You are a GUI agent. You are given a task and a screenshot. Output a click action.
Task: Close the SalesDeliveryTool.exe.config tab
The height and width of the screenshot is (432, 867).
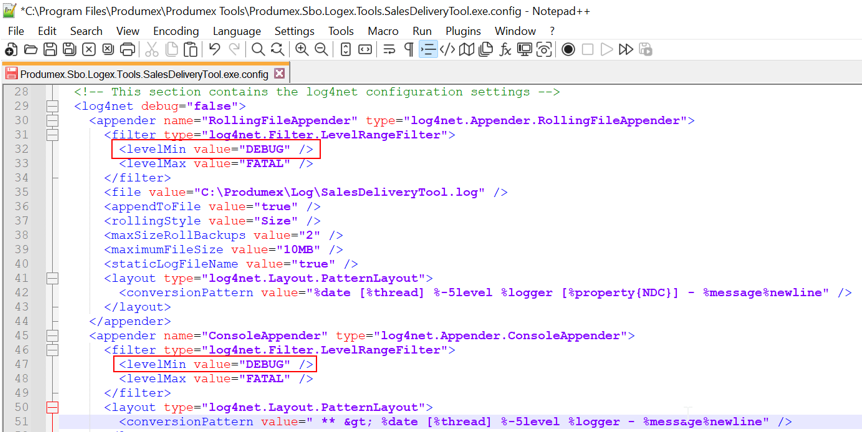(279, 74)
